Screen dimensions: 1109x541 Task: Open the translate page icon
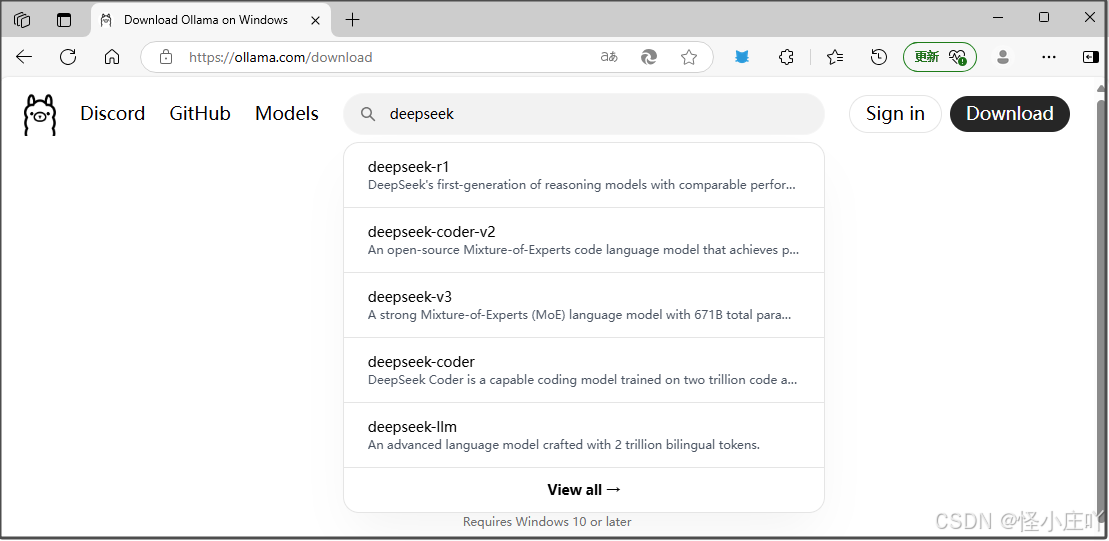[x=609, y=57]
